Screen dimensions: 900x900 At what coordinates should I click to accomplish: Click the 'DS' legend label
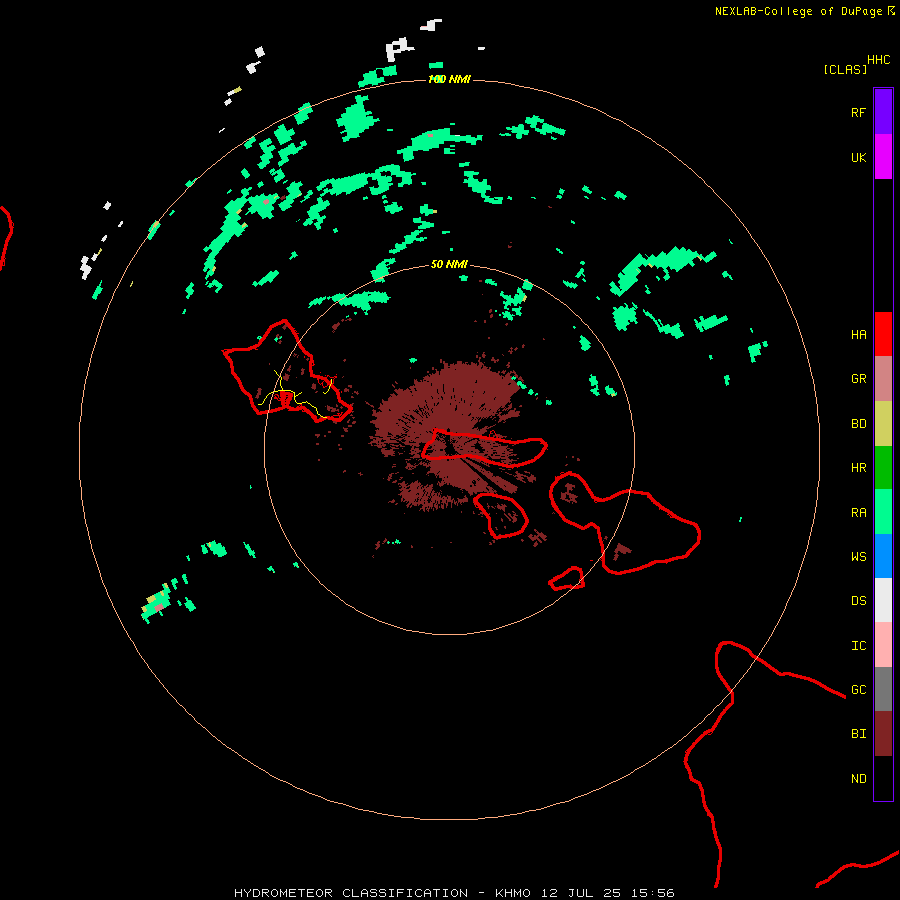(x=858, y=601)
